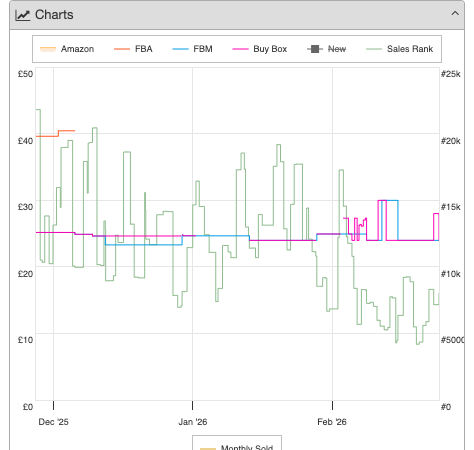This screenshot has height=450, width=474.
Task: Click the Buy Box pink line swatch
Action: click(240, 49)
